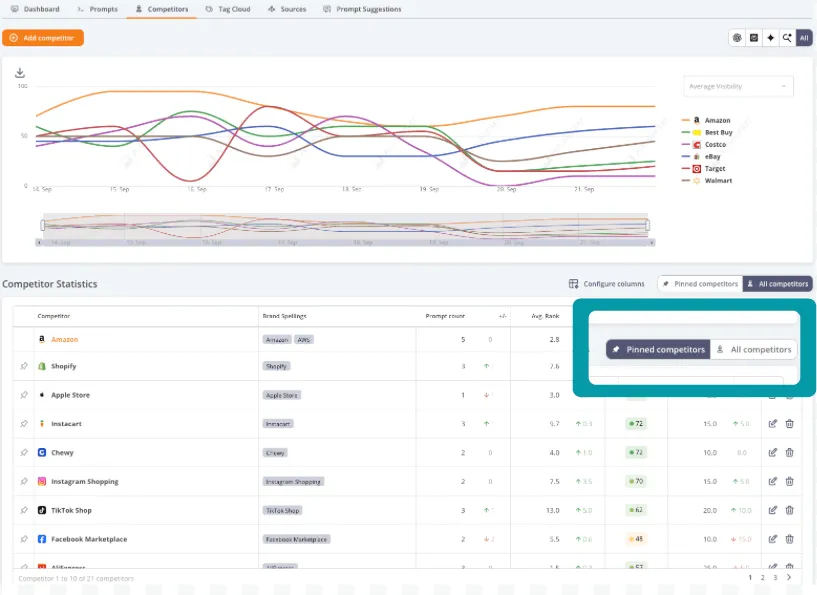Screen dimensions: 817x595
Task: Open Configure columns options
Action: click(607, 284)
